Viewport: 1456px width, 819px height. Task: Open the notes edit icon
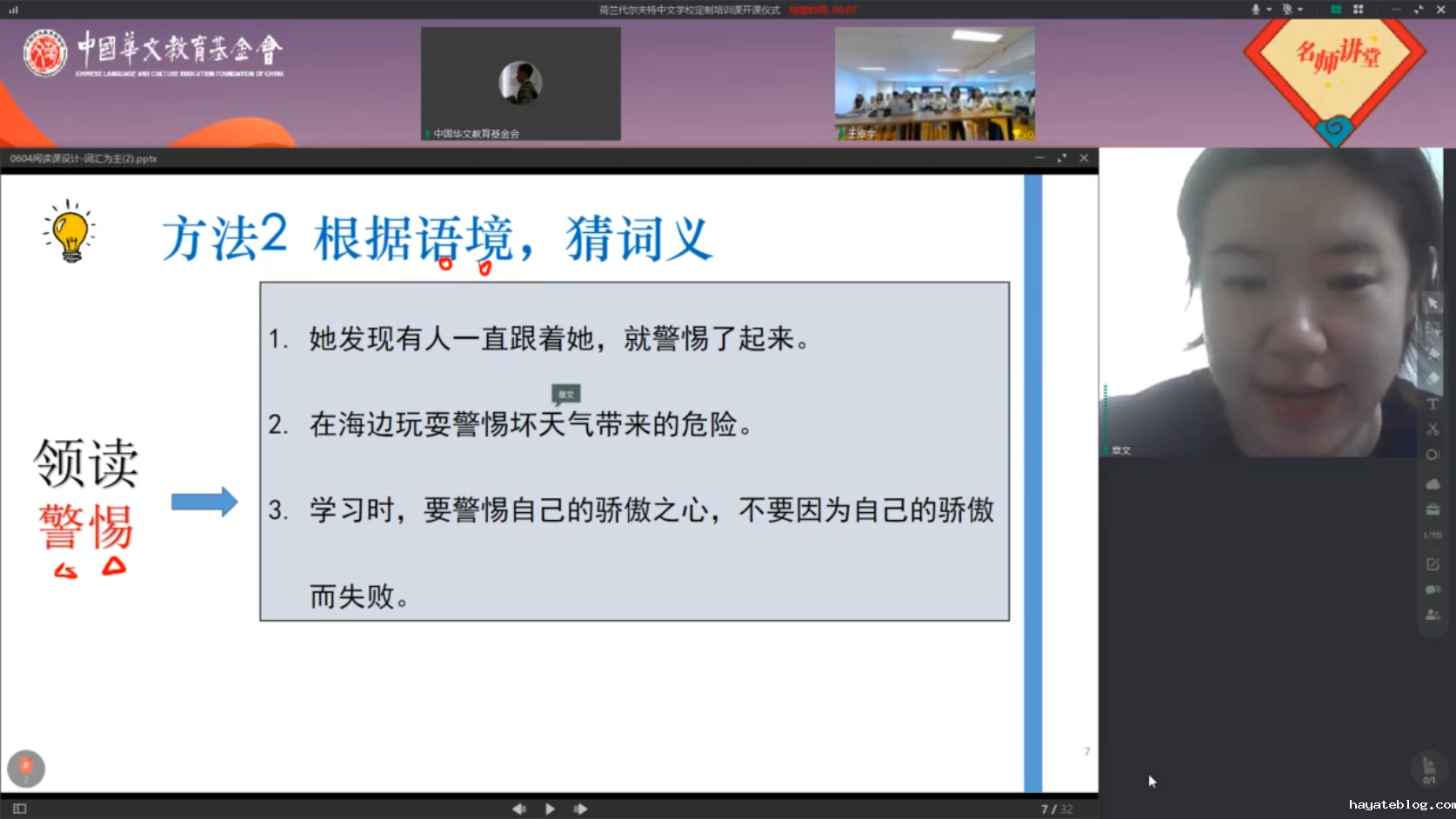[1433, 564]
